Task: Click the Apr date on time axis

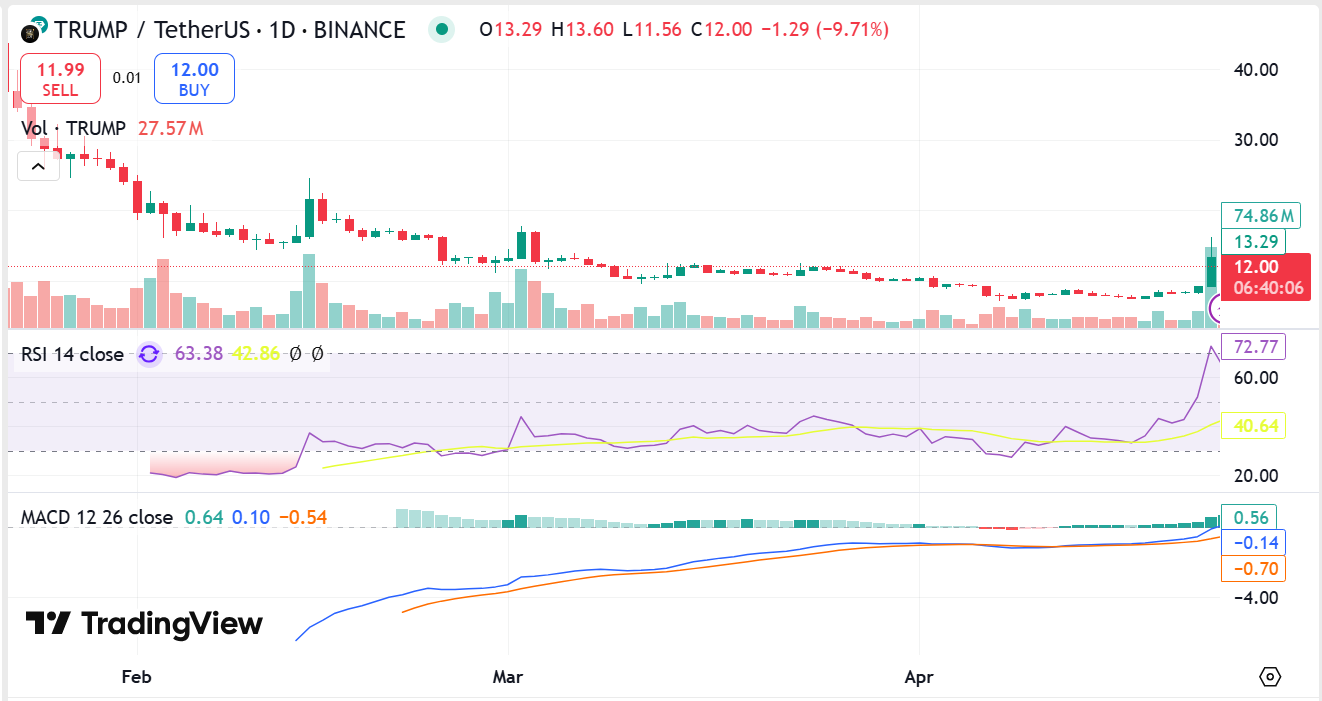Action: (x=919, y=677)
